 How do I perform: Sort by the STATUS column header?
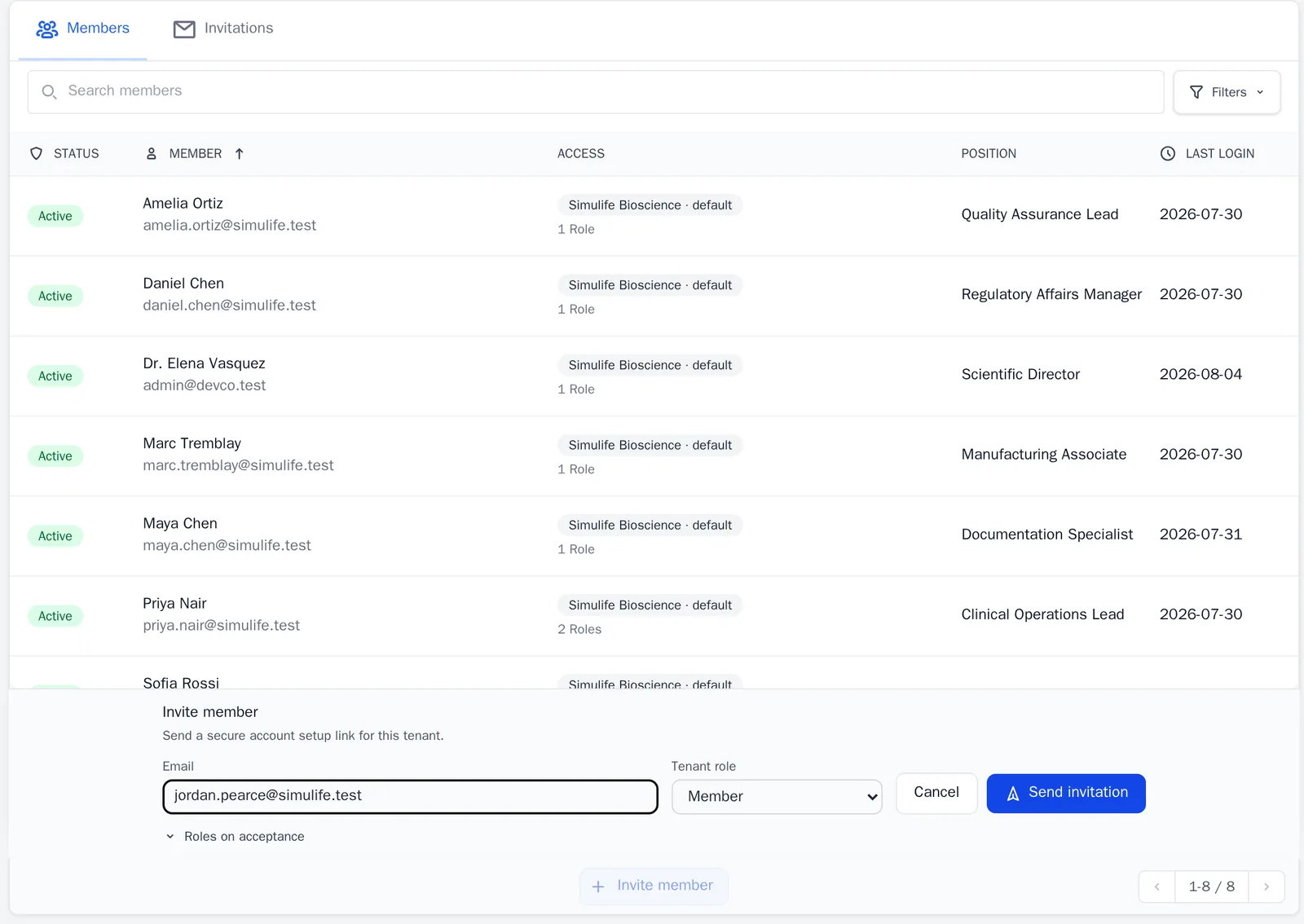click(76, 153)
